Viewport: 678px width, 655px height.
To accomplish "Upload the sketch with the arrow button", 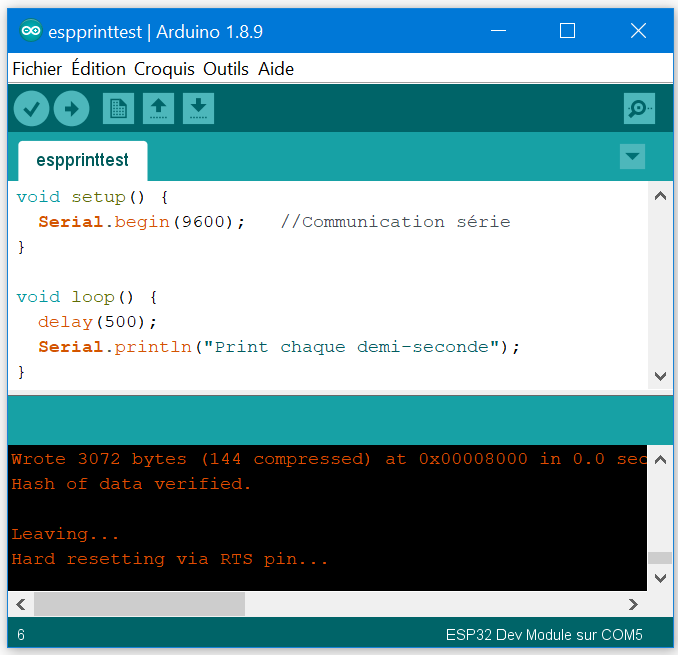I will pyautogui.click(x=71, y=109).
